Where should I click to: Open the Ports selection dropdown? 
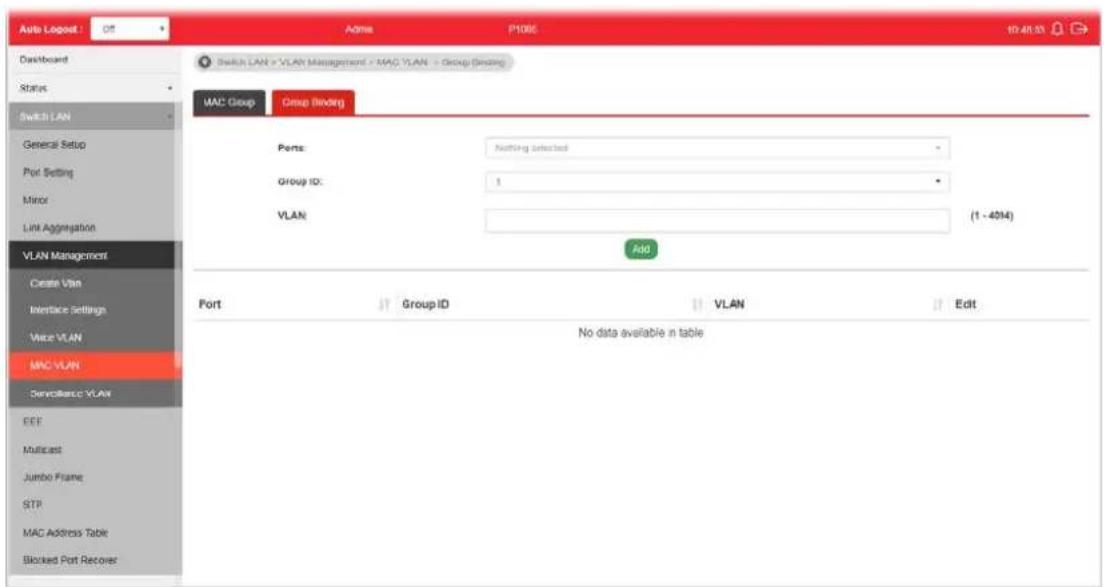717,148
